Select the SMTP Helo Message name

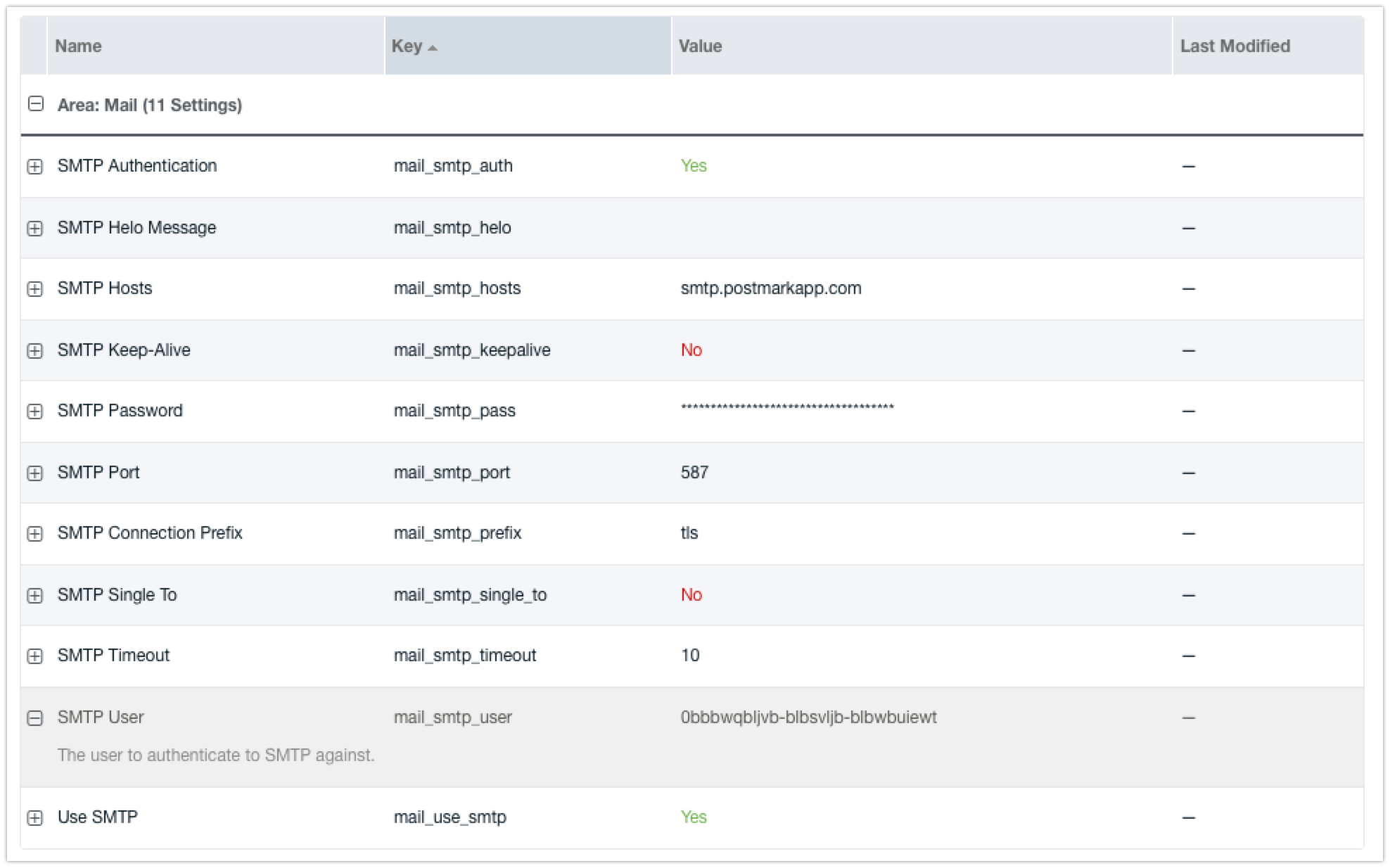tap(136, 227)
